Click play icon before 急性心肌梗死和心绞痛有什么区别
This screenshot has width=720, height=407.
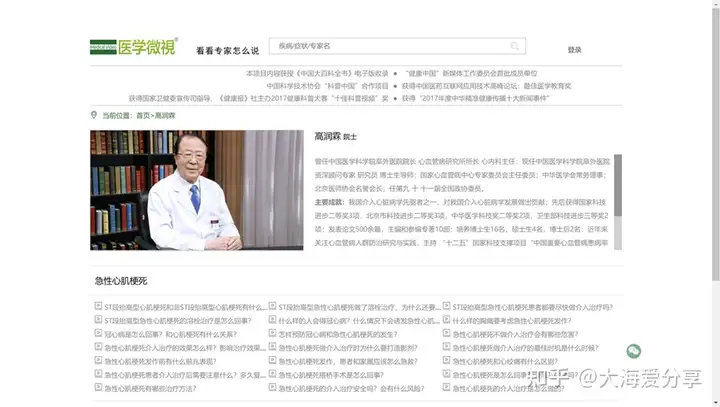point(446,360)
